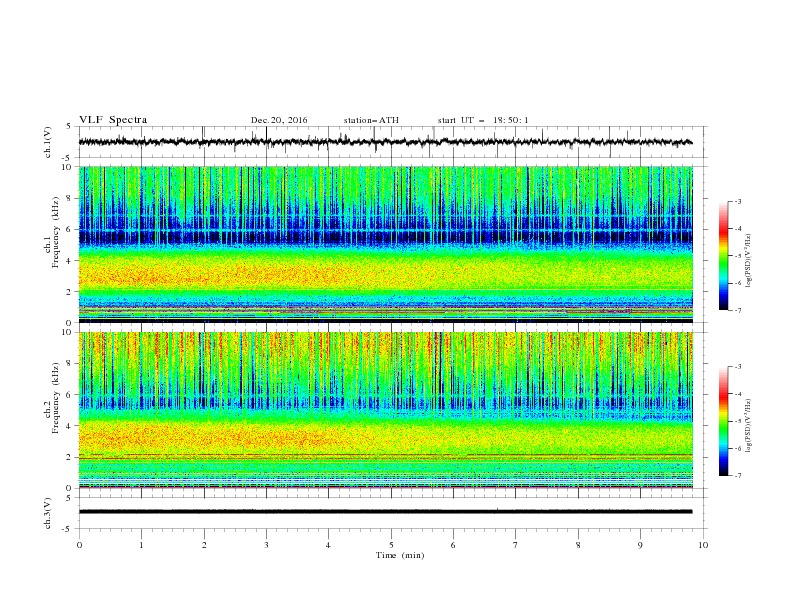Screen dimensions: 792x612
Task: Click the ch.2 "Frequency (kHz)" axis label
Action: click(55, 398)
